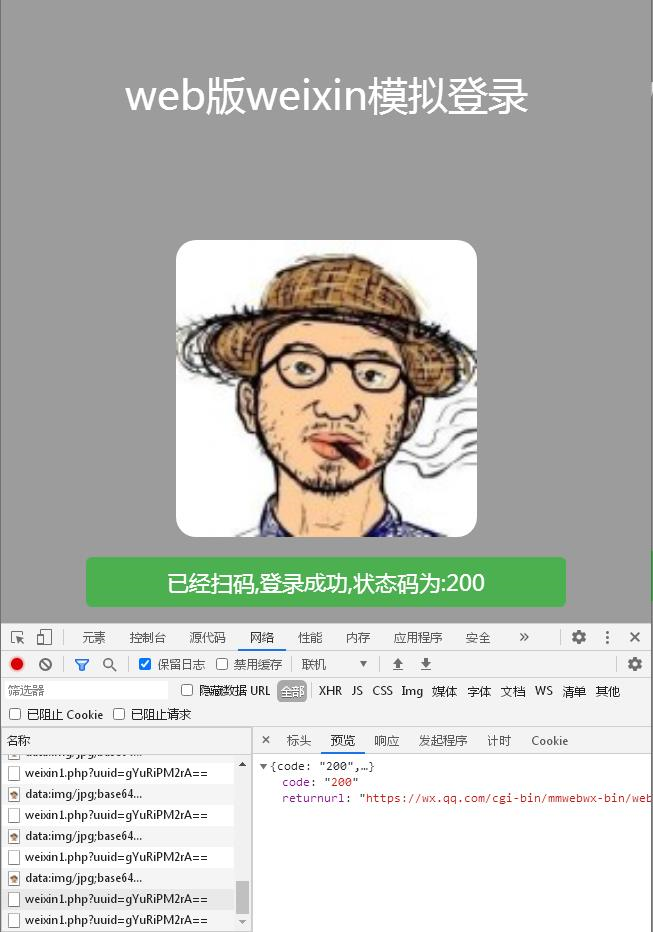Check the 已阻止 Cookie checkbox
The image size is (653, 932).
click(x=15, y=714)
